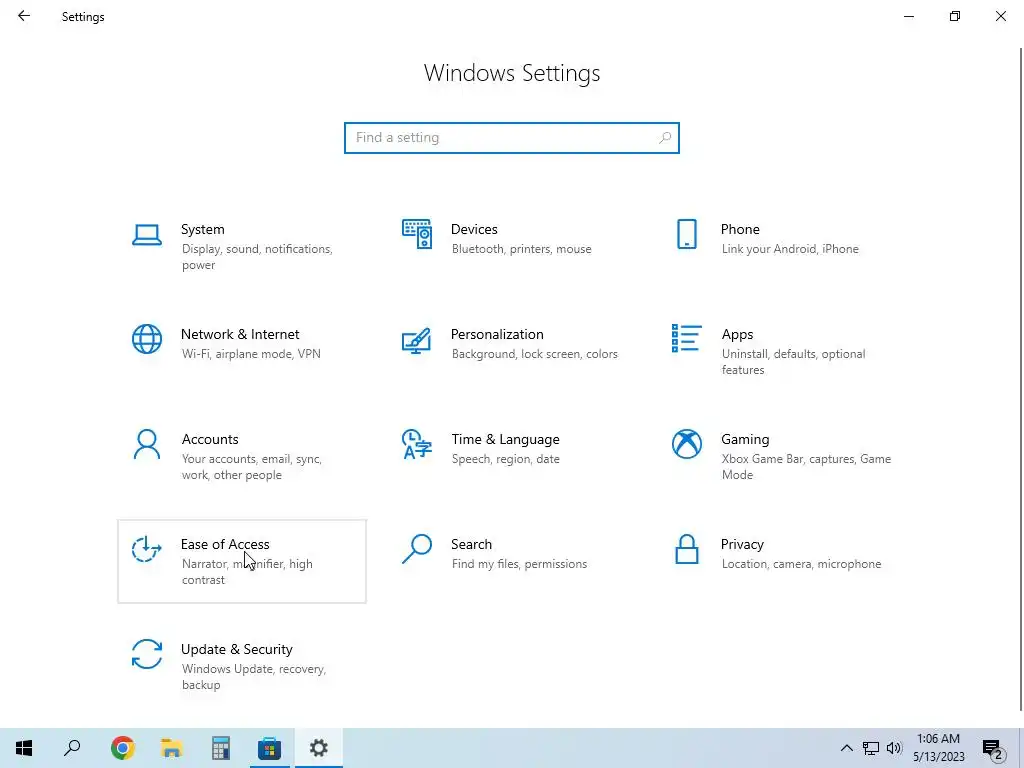Open the Apps heading

pos(737,334)
